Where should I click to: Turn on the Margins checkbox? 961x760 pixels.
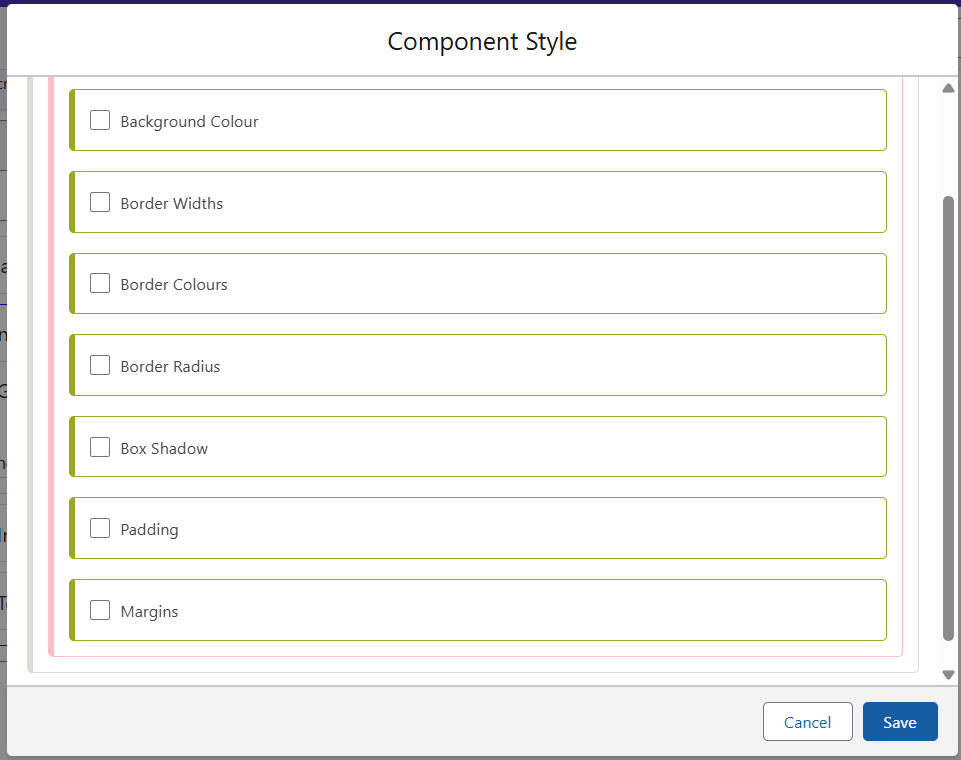[100, 610]
